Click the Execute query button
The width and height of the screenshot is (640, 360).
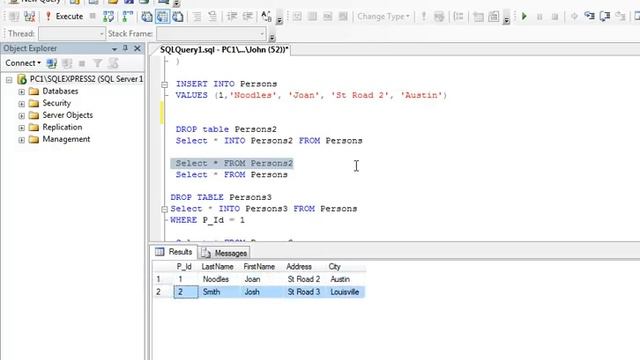coord(64,16)
